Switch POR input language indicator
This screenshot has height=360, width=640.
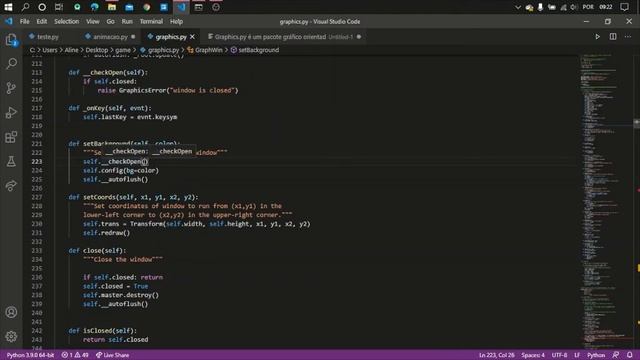click(588, 7)
